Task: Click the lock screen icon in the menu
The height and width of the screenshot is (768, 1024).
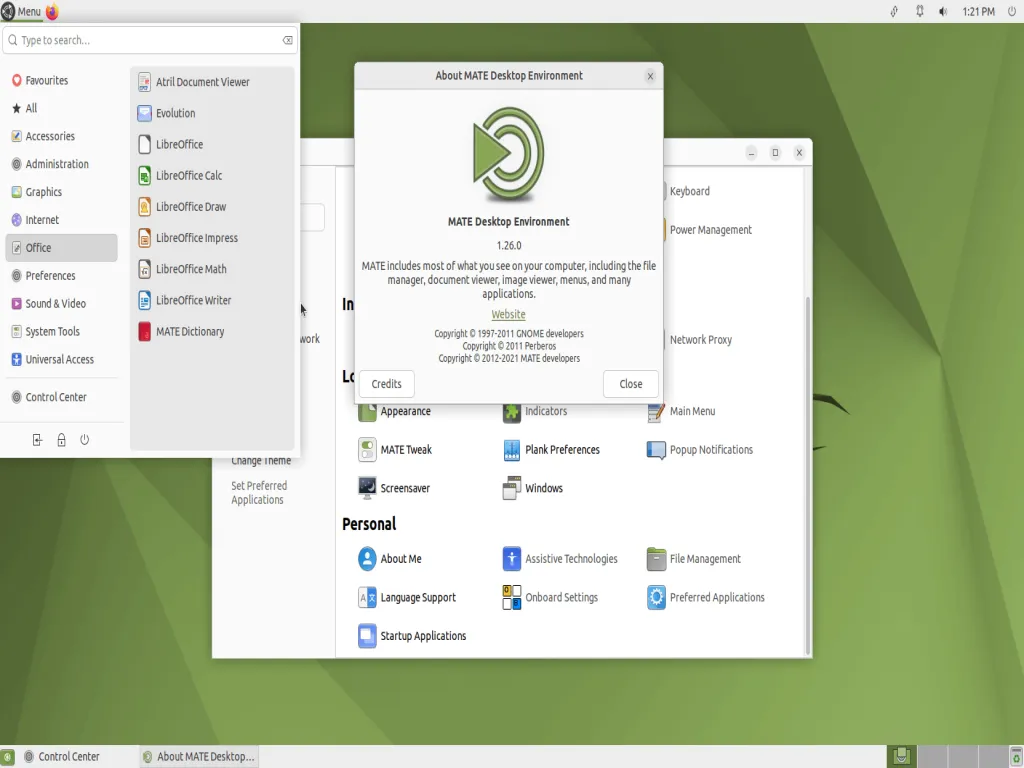Action: click(61, 440)
